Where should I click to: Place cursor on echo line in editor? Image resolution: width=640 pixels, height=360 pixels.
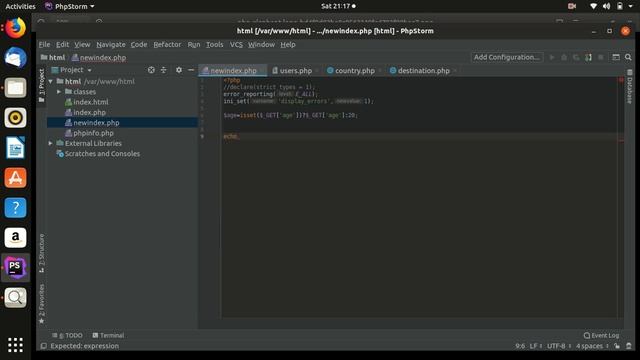[420, 136]
